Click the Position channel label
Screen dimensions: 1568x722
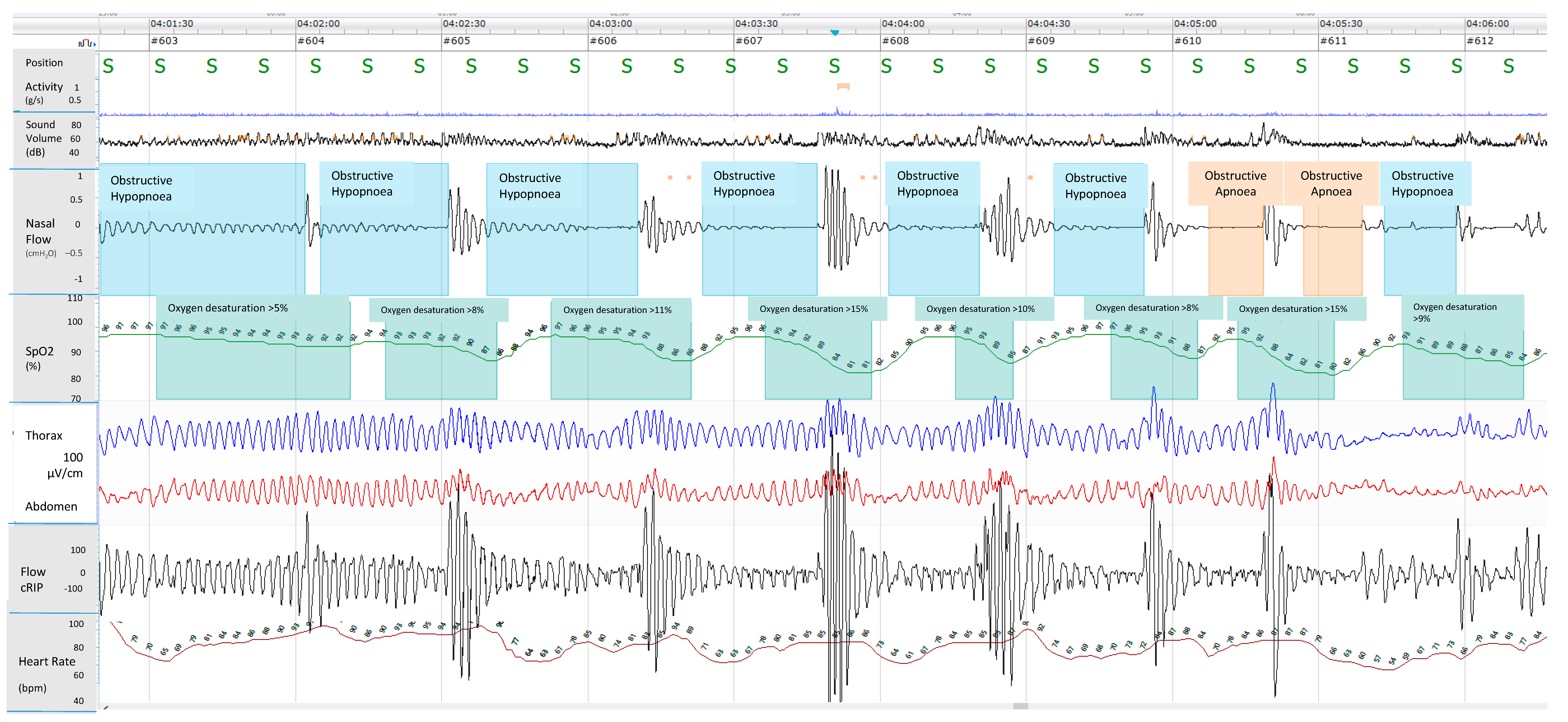44,63
